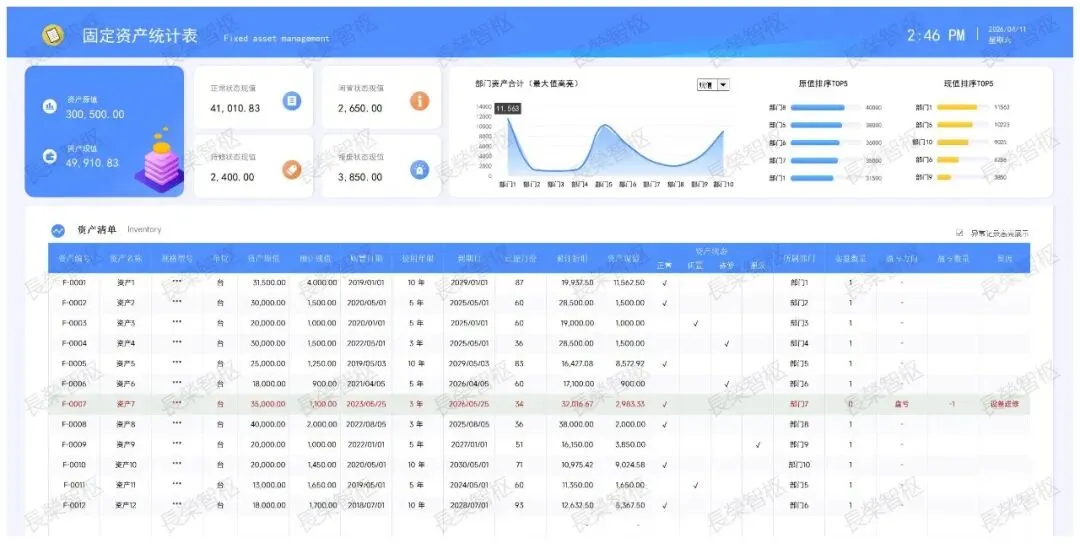Click salvage value cell 4,000.00
1080x543 pixels.
coord(315,283)
